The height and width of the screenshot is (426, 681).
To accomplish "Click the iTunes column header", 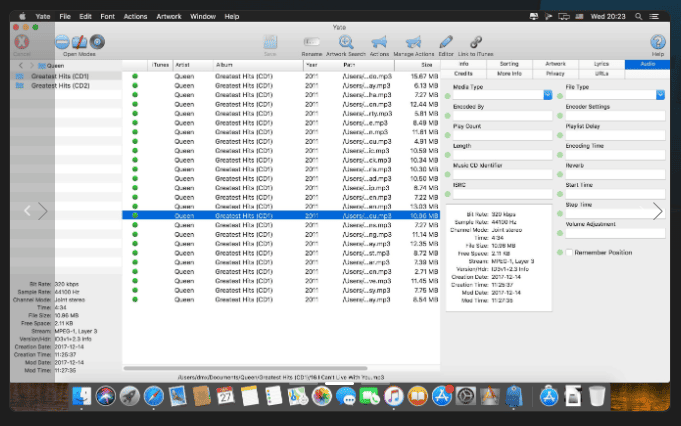I will [160, 65].
